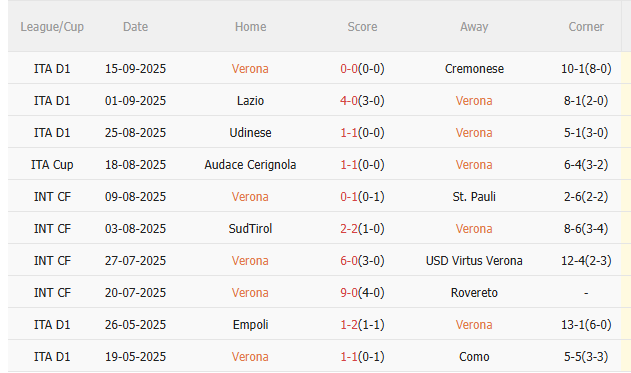Open the 6-0 score match details
Image resolution: width=631 pixels, height=373 pixels.
click(349, 261)
